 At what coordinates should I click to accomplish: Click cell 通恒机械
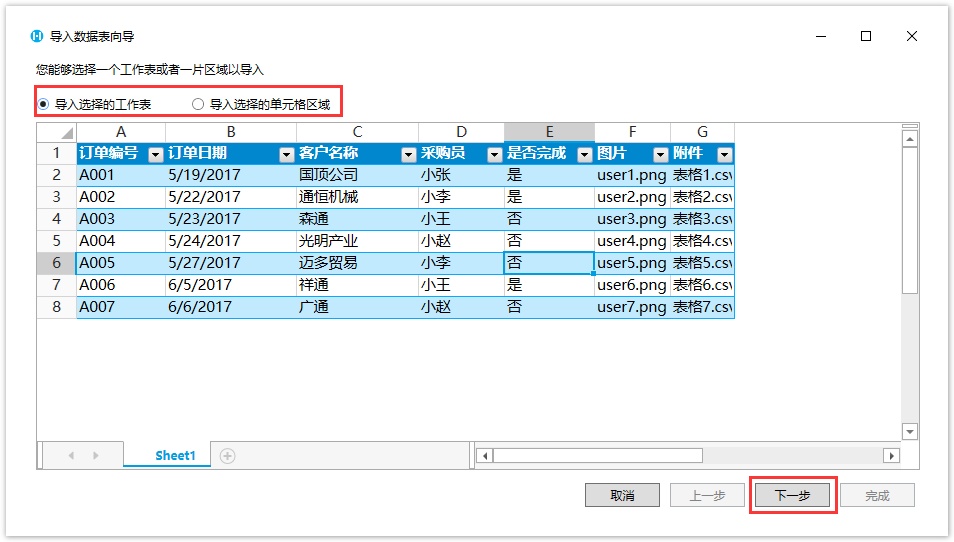tap(357, 197)
